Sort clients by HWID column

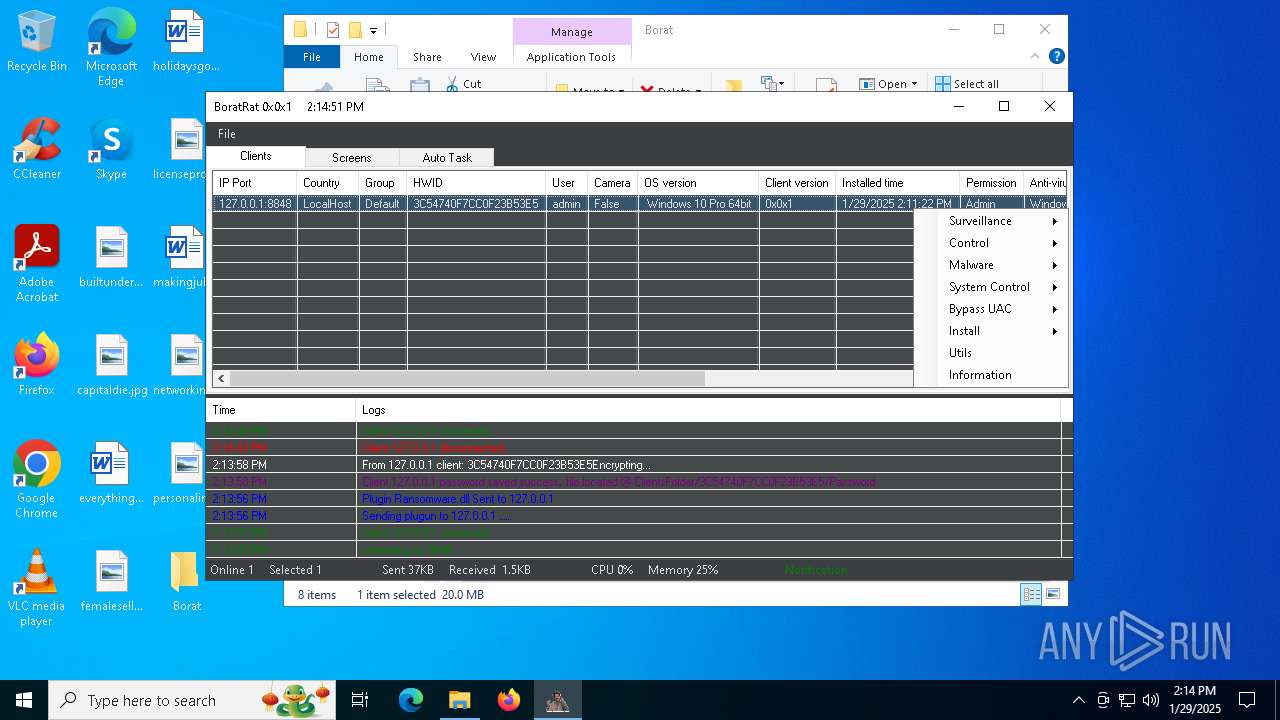click(477, 183)
